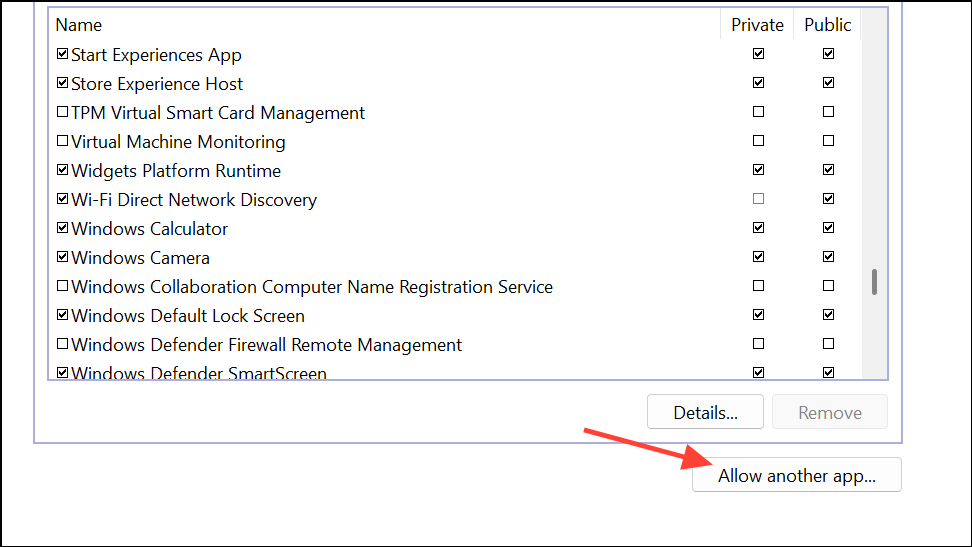Select Wi-Fi Direct Network Discovery row text
This screenshot has height=547, width=972.
tap(194, 200)
